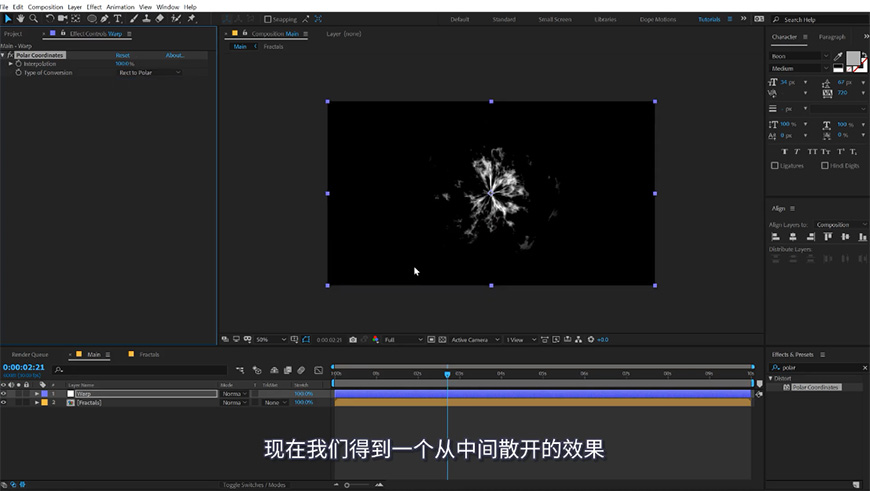Check the Hindi Digits checkbox
This screenshot has width=870, height=491.
[x=825, y=165]
